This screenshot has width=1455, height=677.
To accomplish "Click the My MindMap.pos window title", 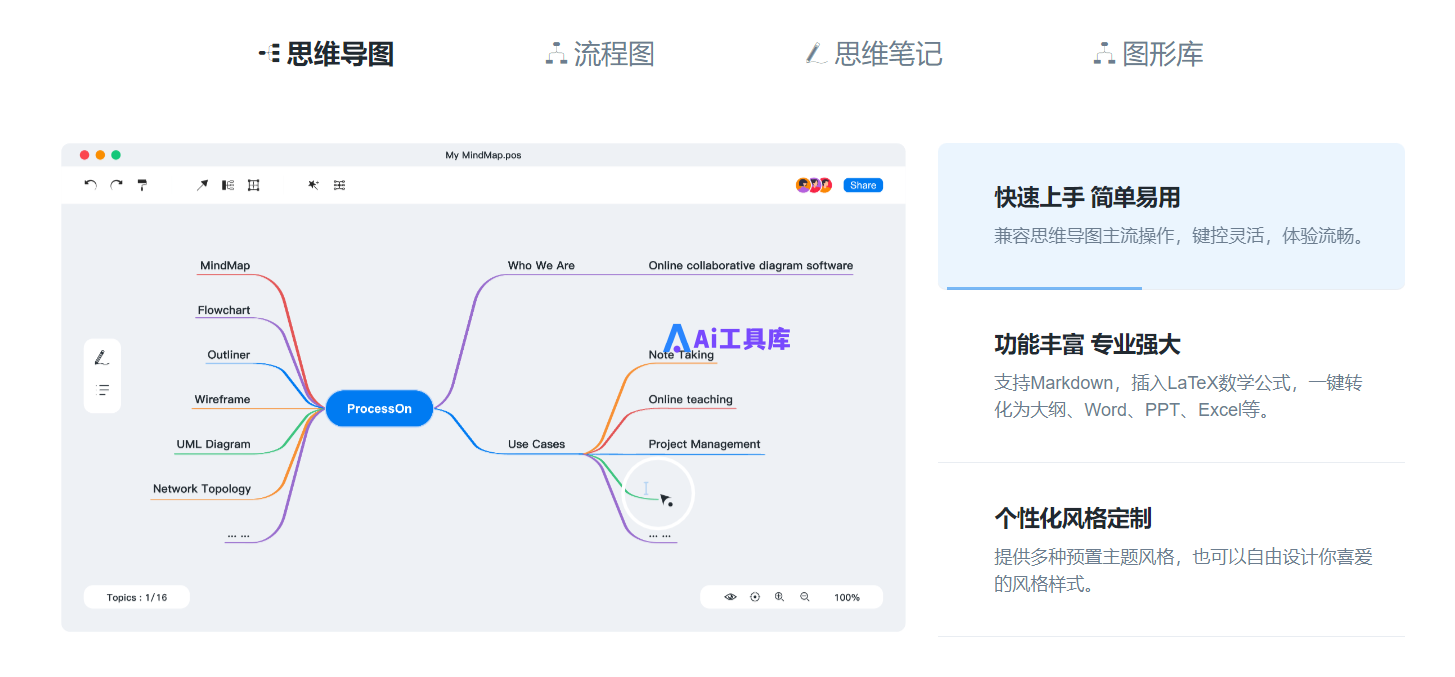I will pyautogui.click(x=483, y=155).
